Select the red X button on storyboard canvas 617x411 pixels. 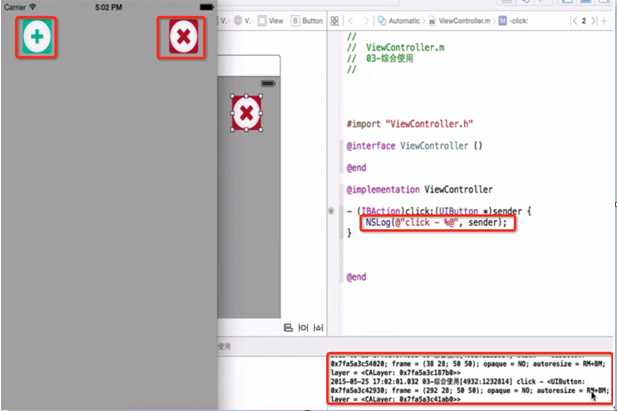pyautogui.click(x=246, y=113)
